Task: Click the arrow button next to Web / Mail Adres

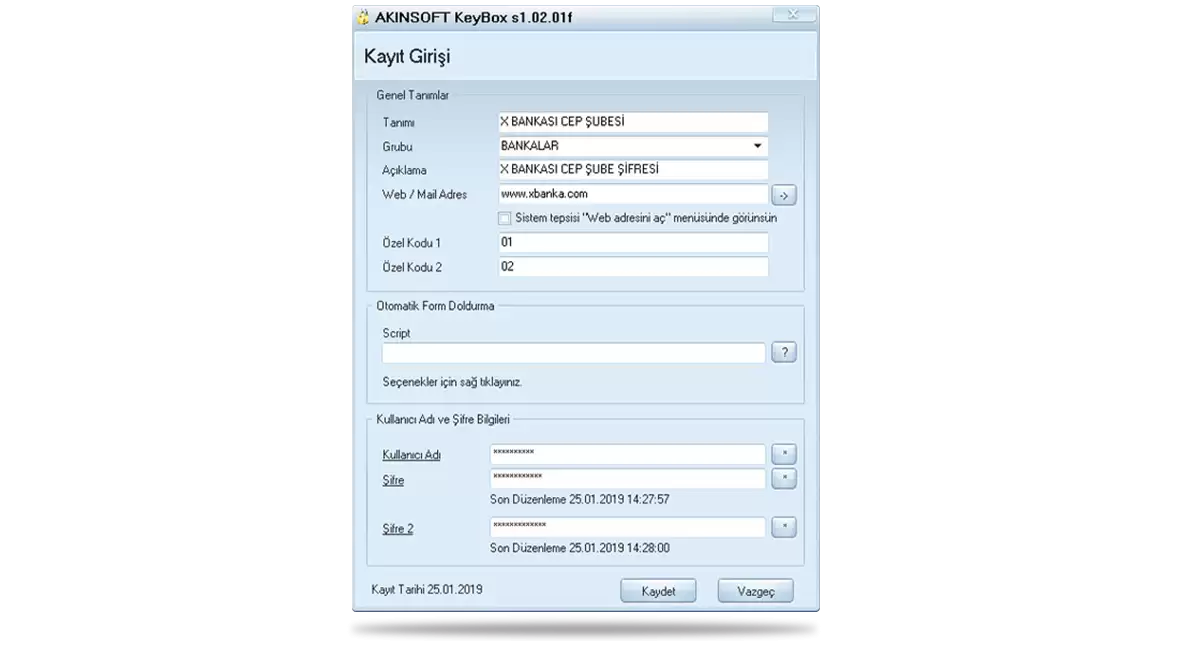Action: point(784,195)
